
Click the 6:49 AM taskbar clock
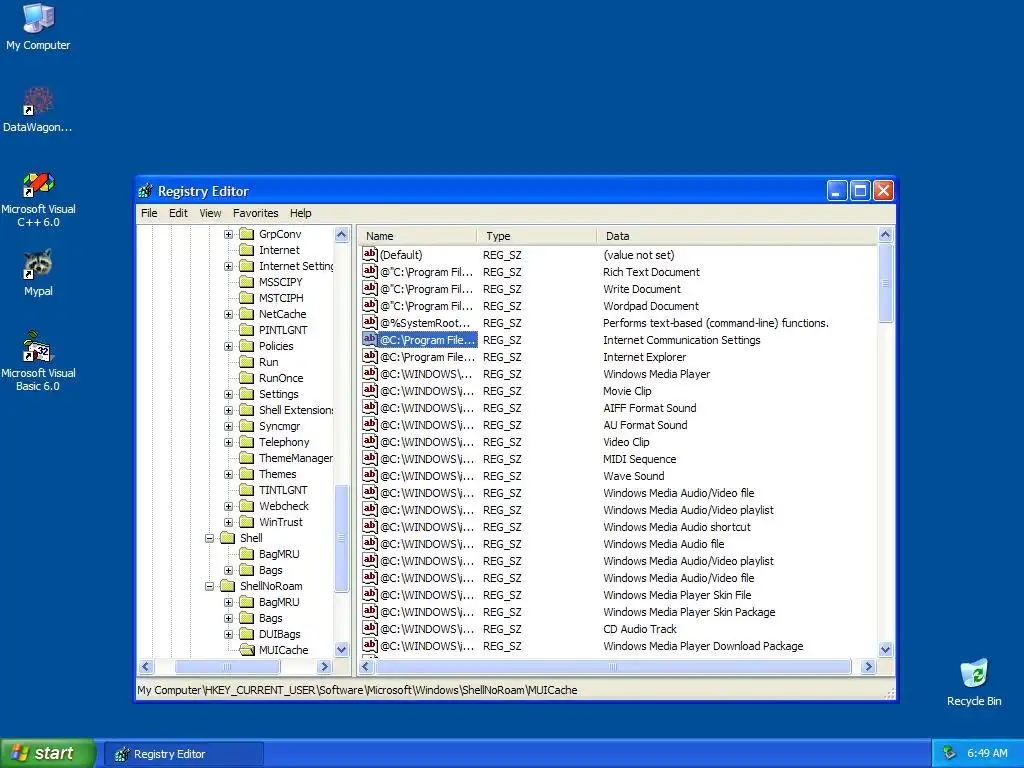987,753
